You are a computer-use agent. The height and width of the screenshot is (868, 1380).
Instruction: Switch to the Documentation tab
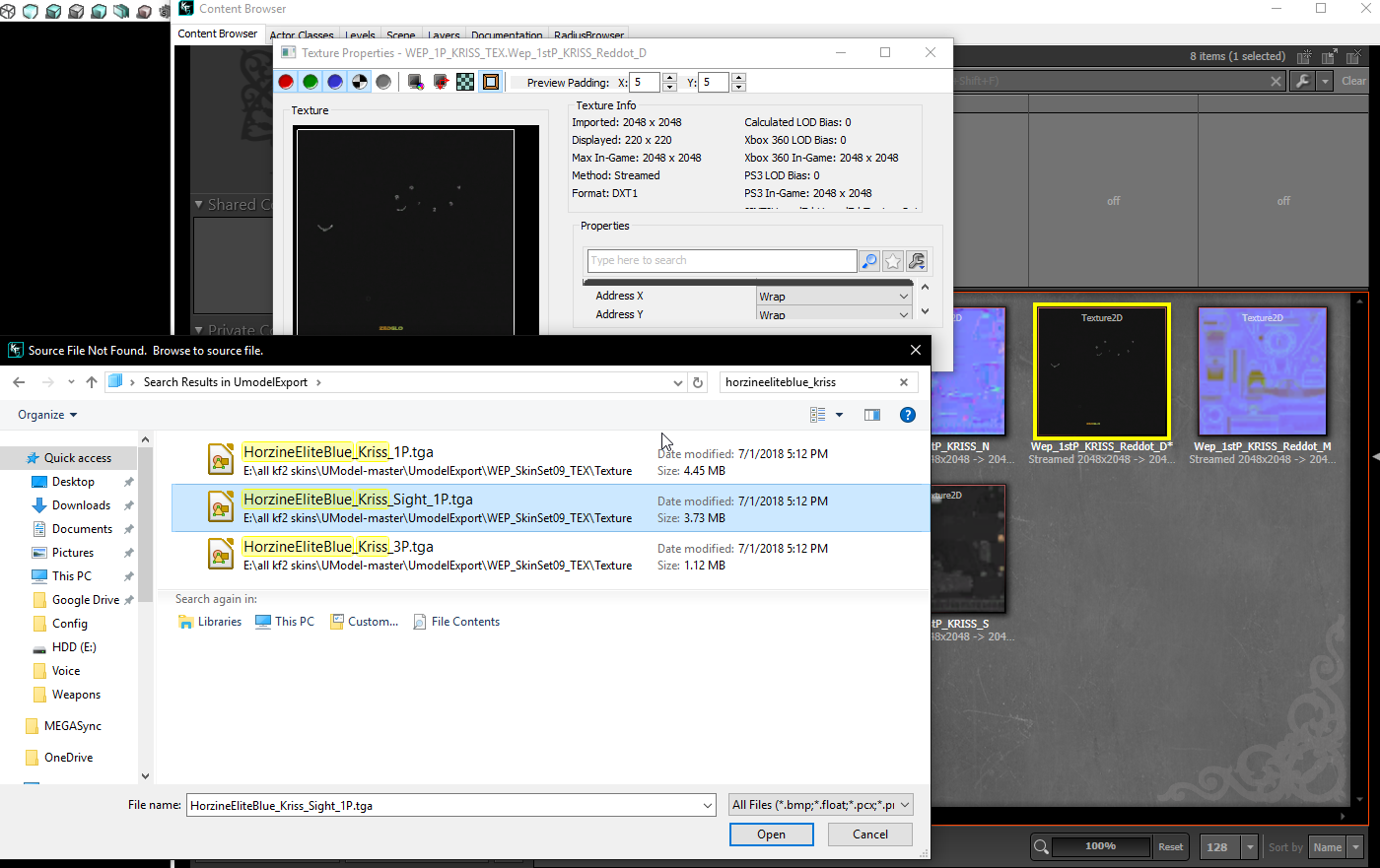507,35
